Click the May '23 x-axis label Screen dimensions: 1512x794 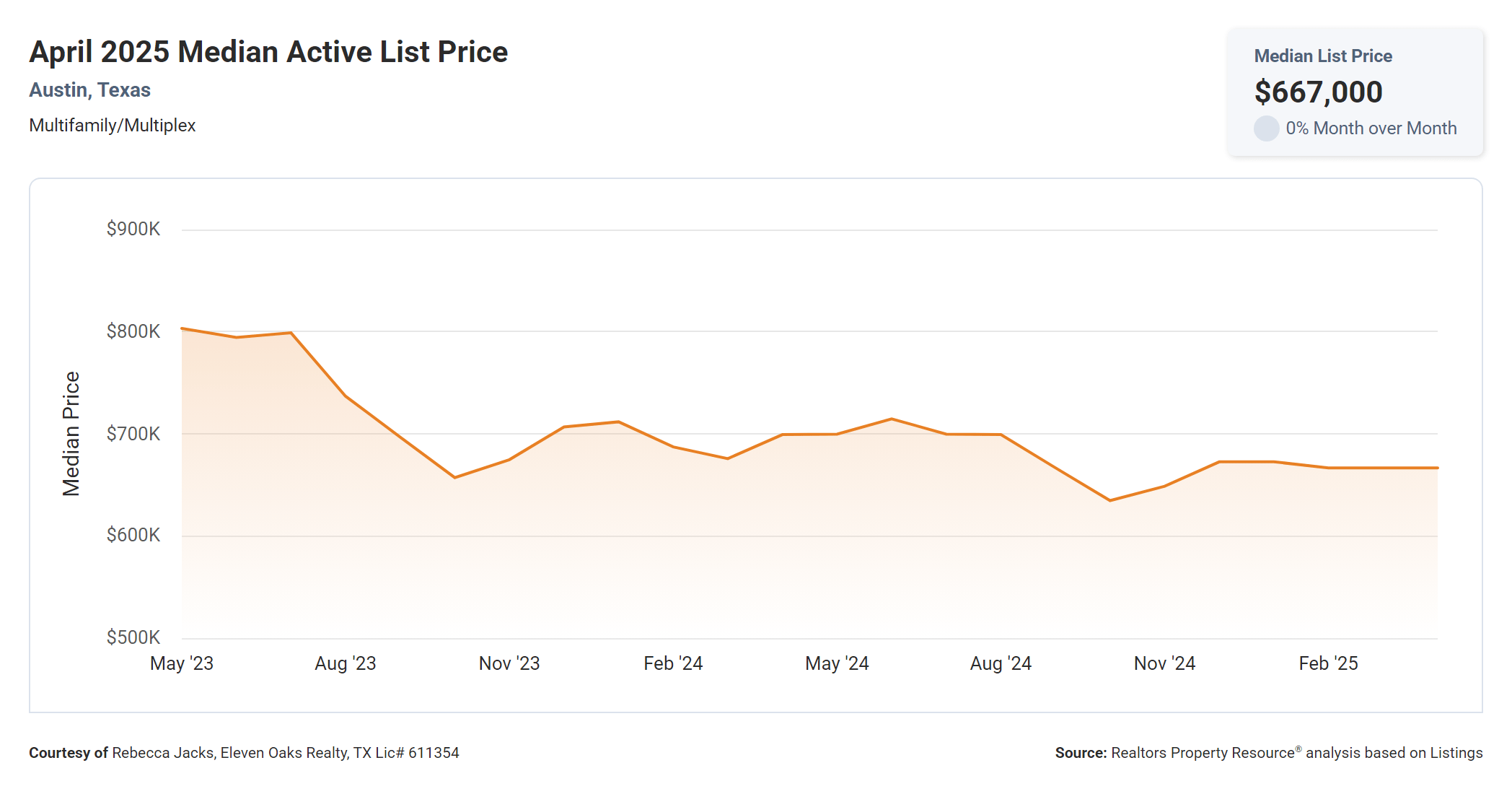[x=182, y=663]
